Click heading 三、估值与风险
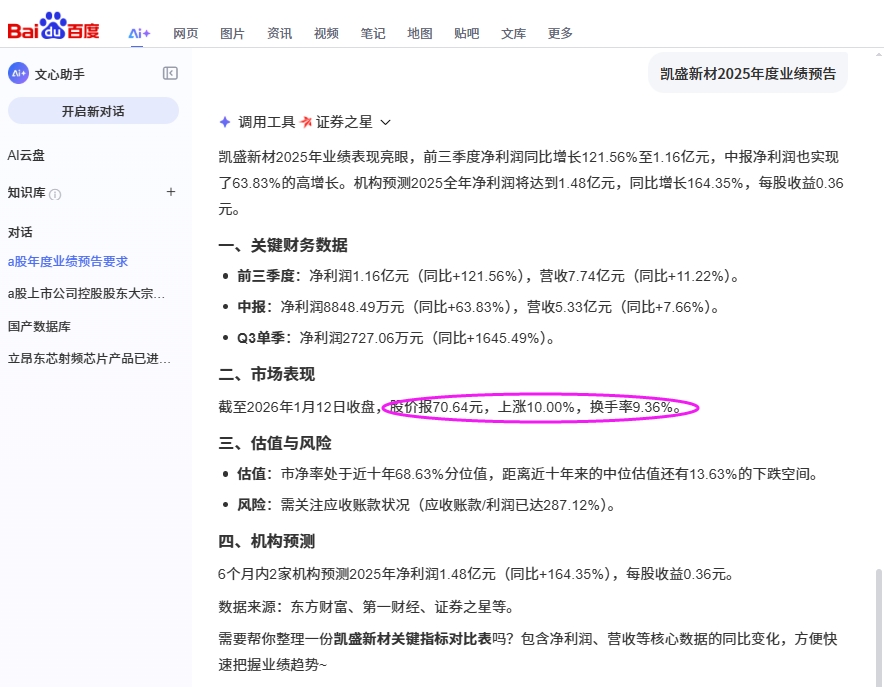This screenshot has height=687, width=884. pos(275,443)
